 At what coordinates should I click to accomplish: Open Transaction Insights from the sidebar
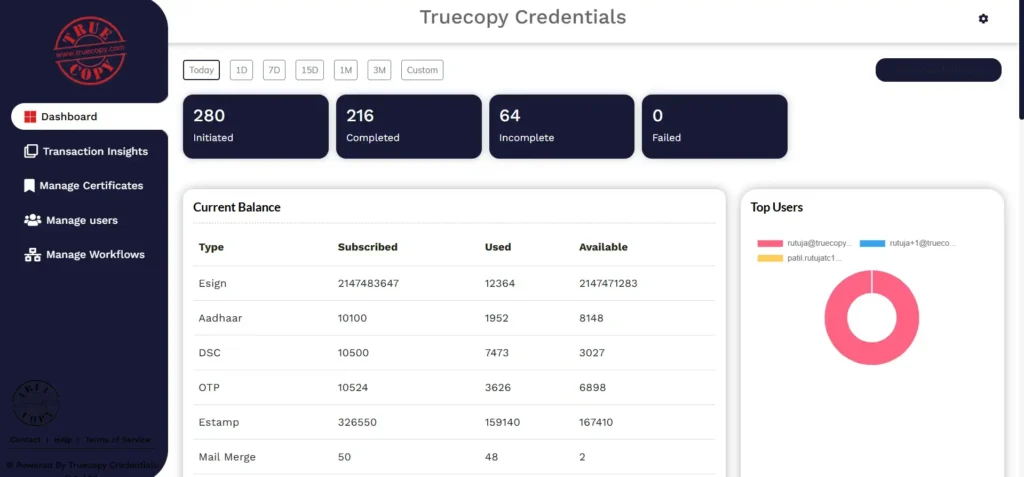point(86,152)
